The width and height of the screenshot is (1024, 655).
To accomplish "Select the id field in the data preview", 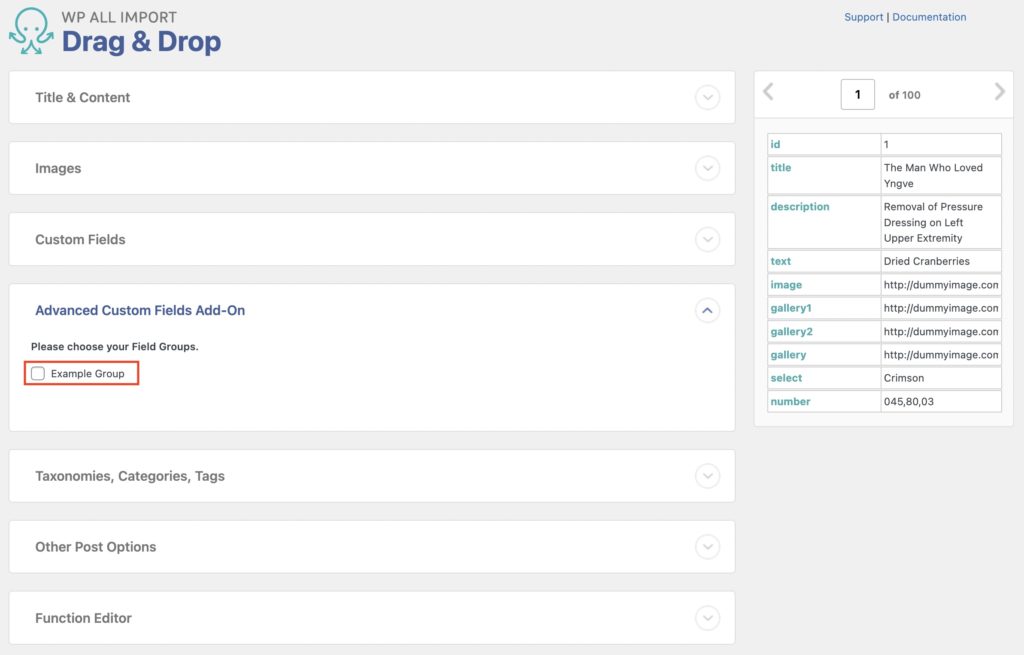I will point(774,143).
